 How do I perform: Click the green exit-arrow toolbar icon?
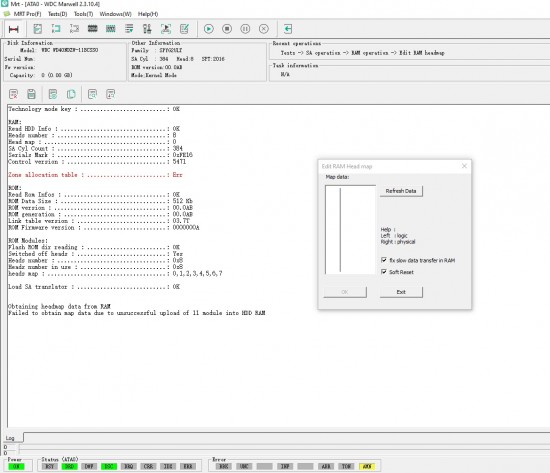pos(288,29)
